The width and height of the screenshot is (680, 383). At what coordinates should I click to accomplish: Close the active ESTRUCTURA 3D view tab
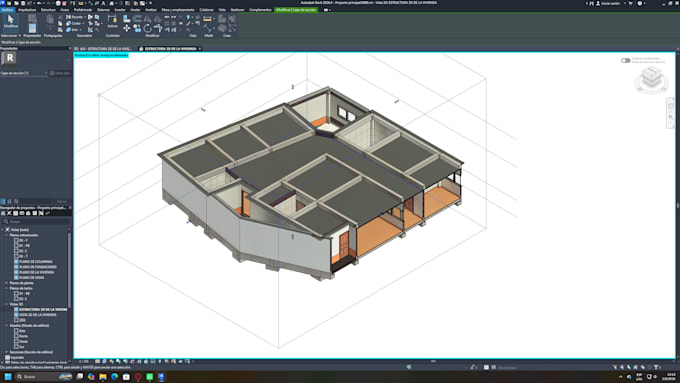pyautogui.click(x=199, y=49)
